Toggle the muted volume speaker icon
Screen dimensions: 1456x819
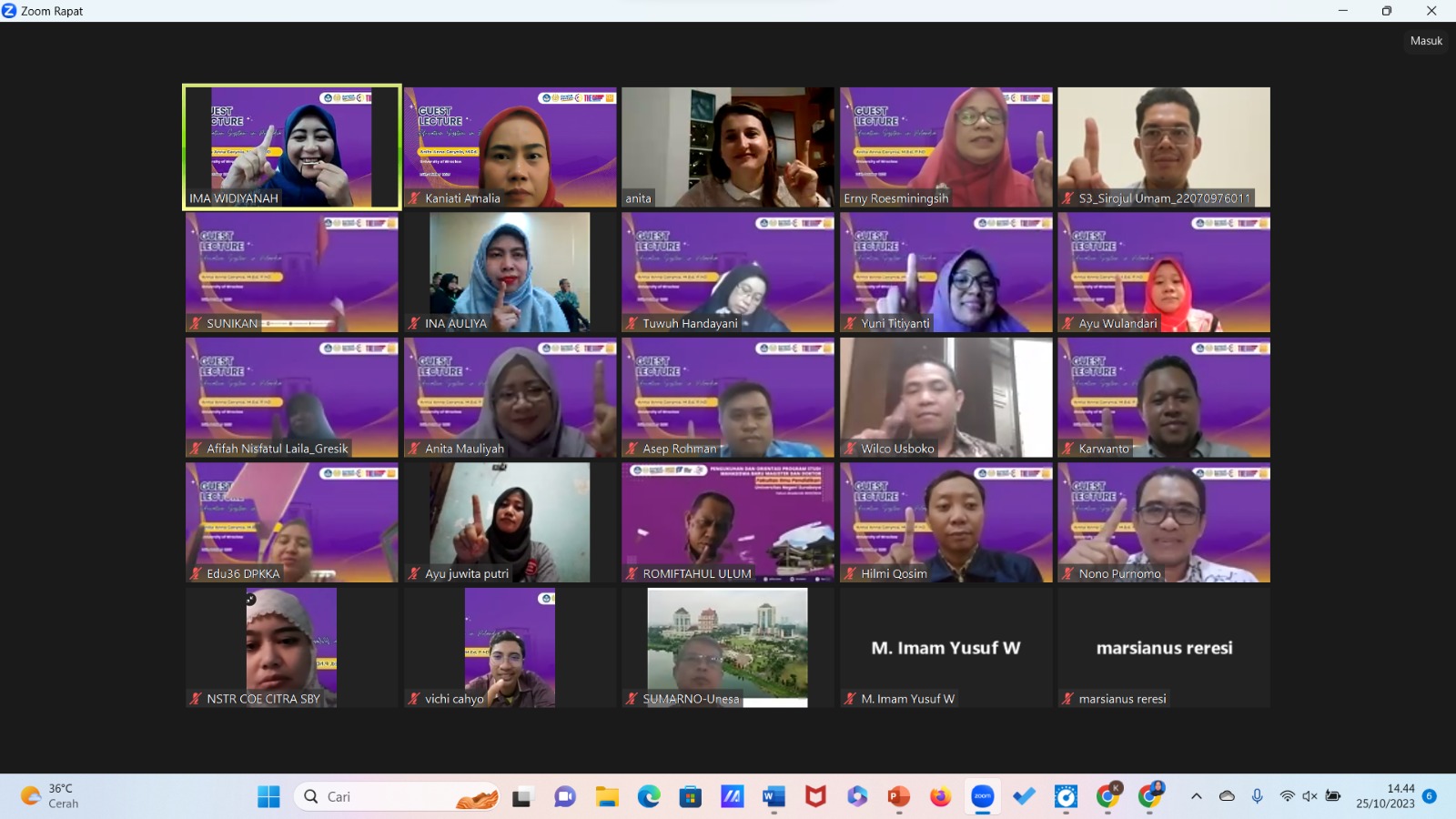1309,796
